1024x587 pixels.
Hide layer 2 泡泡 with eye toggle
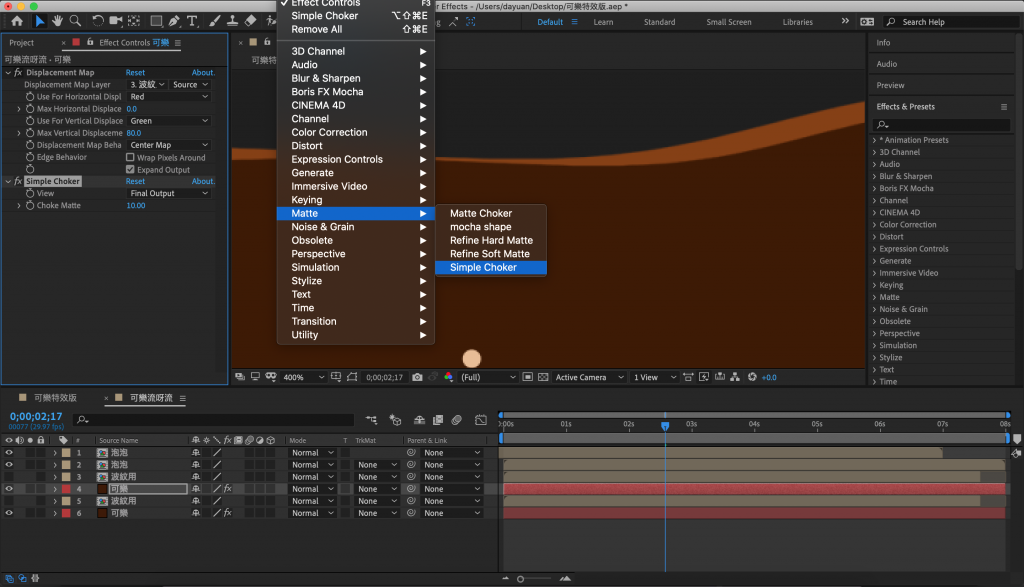(x=9, y=465)
